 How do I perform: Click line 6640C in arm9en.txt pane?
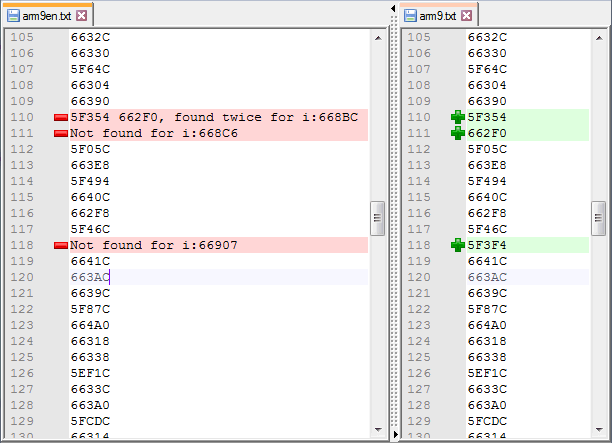click(90, 197)
